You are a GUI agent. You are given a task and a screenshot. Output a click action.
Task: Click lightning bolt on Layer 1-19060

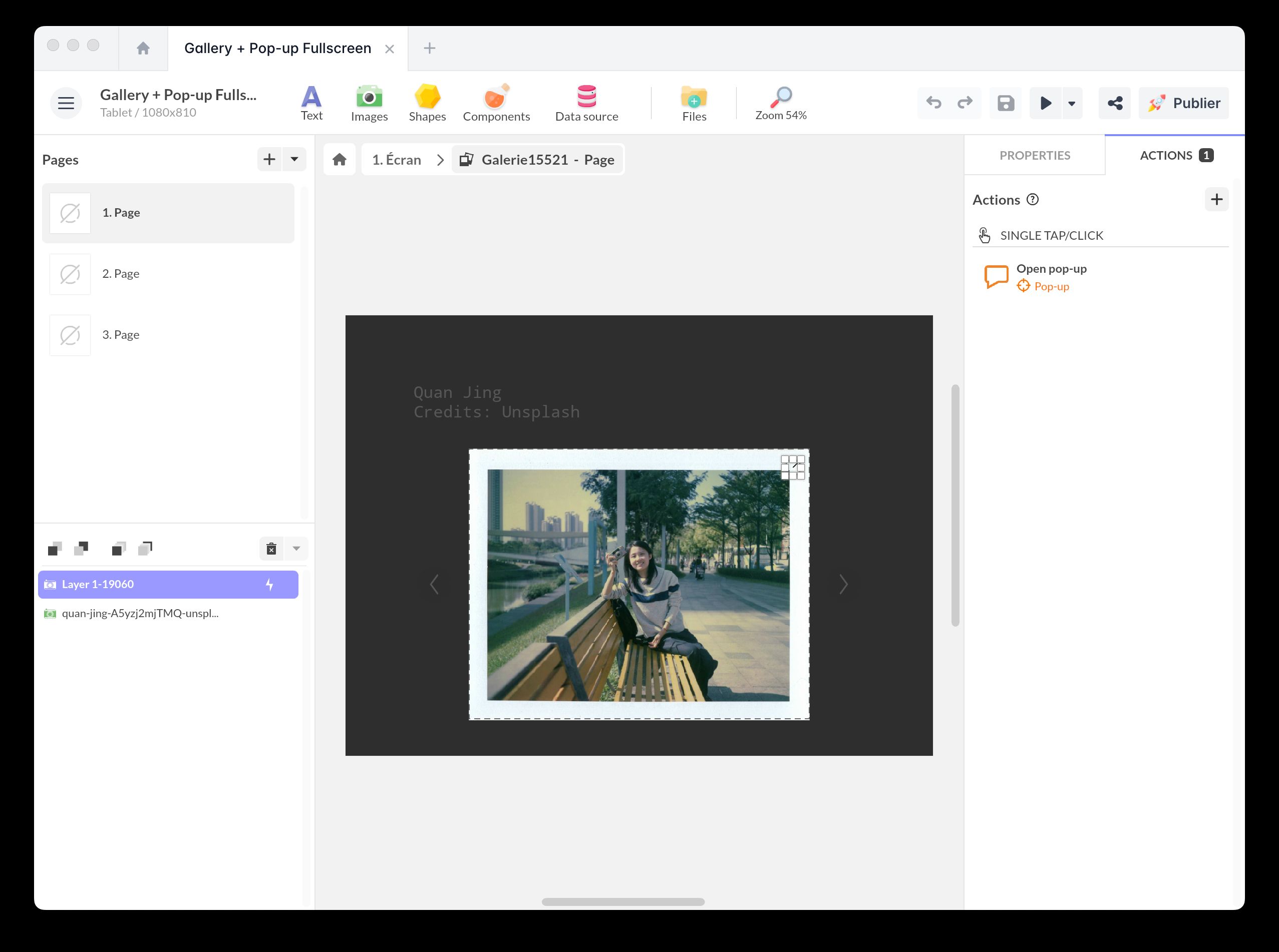[x=269, y=584]
